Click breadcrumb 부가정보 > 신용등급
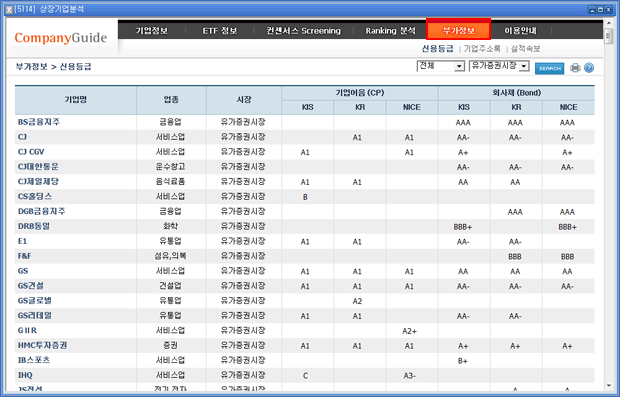Image resolution: width=620 pixels, height=397 pixels. click(x=54, y=66)
